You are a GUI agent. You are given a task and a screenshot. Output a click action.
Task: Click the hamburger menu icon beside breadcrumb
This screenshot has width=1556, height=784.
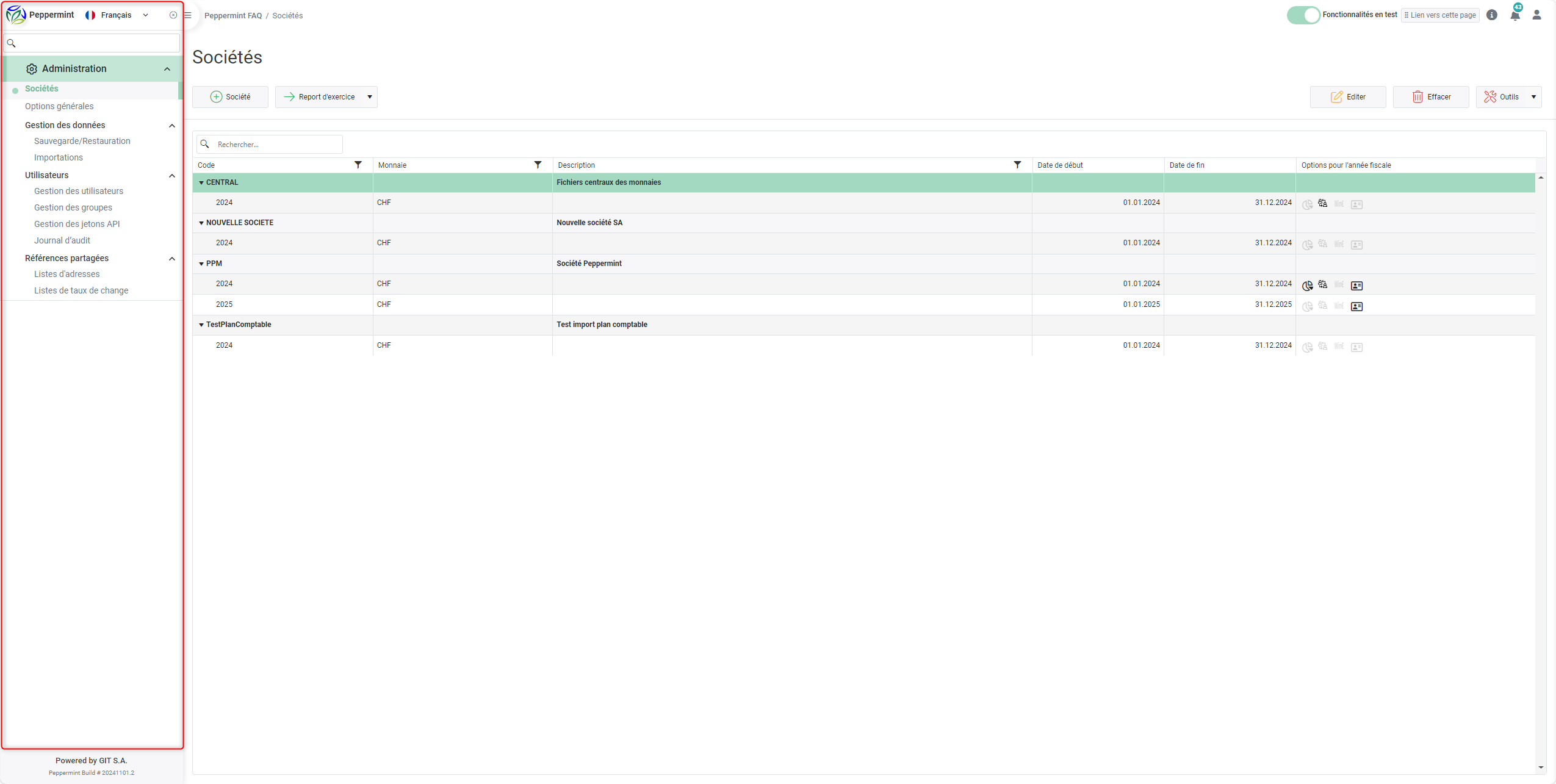(188, 15)
